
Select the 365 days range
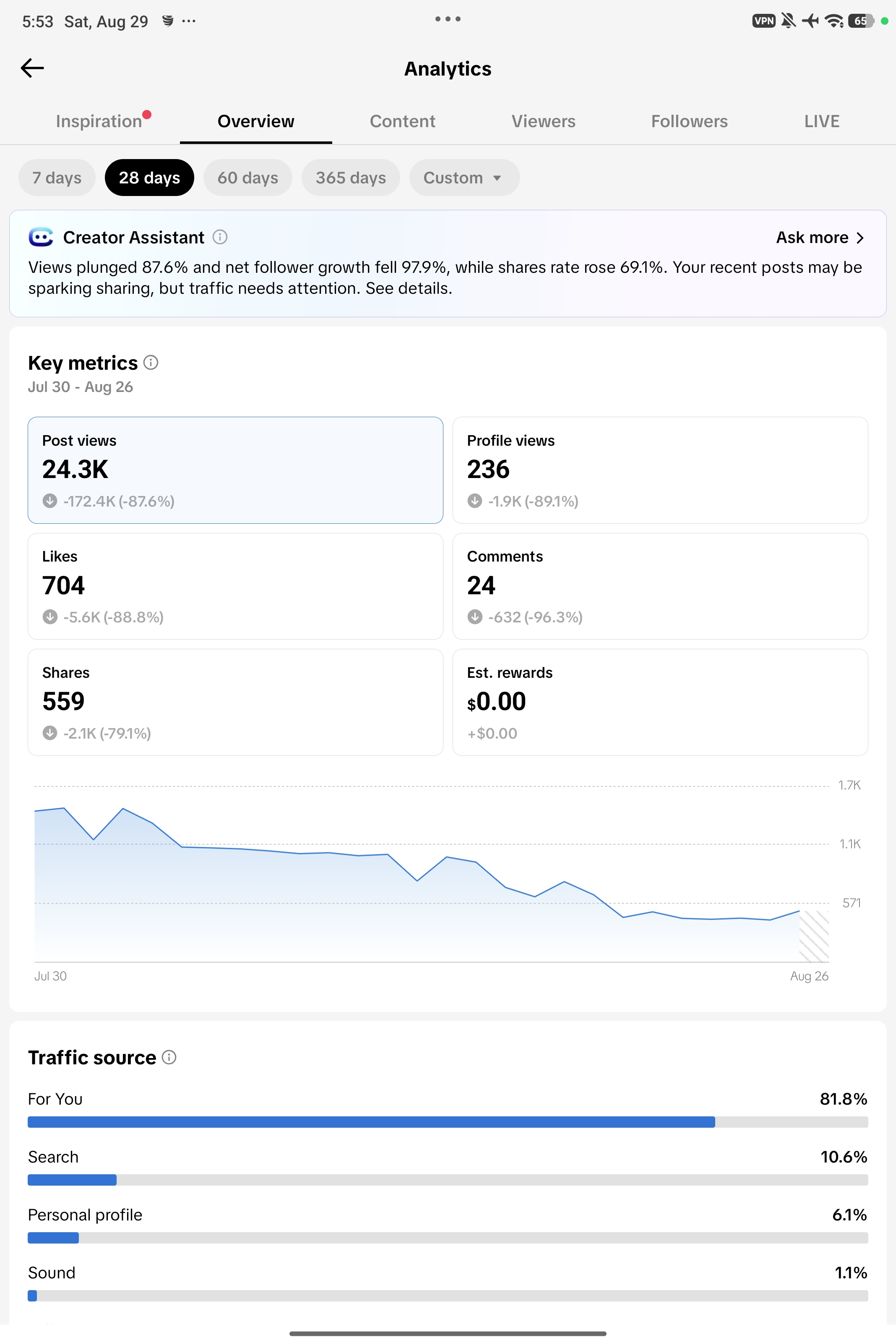pyautogui.click(x=350, y=178)
